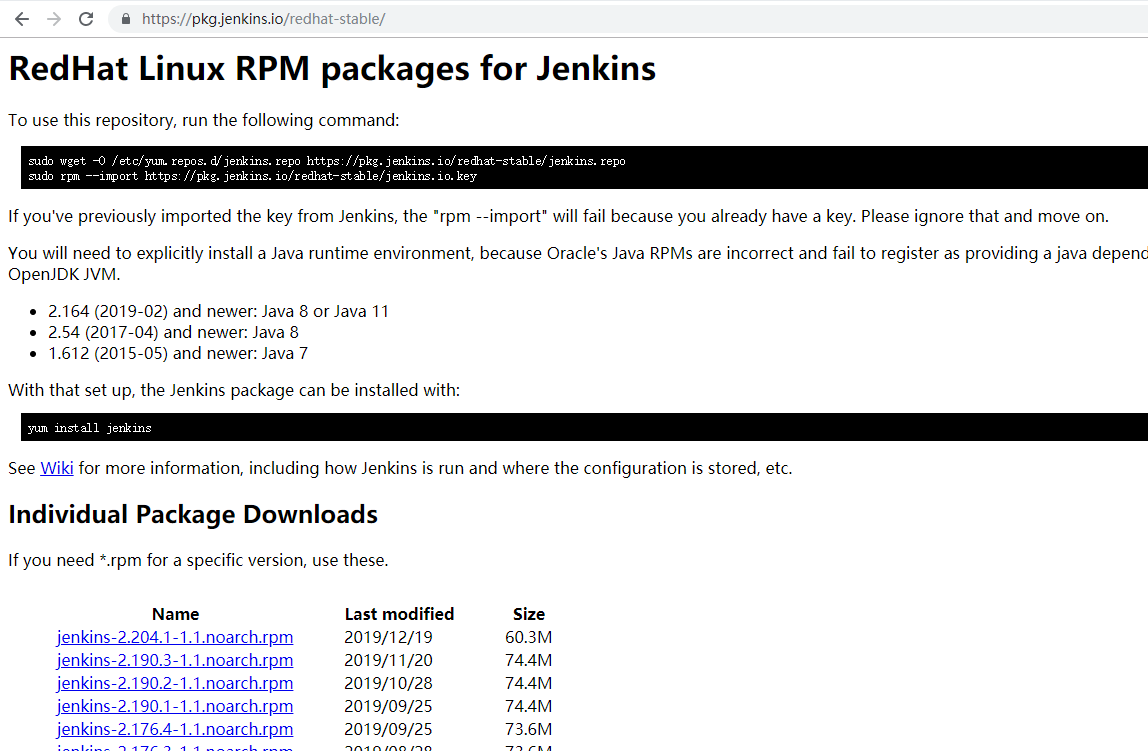1148x751 pixels.
Task: Click the sudo rpm --import command line
Action: click(x=253, y=176)
